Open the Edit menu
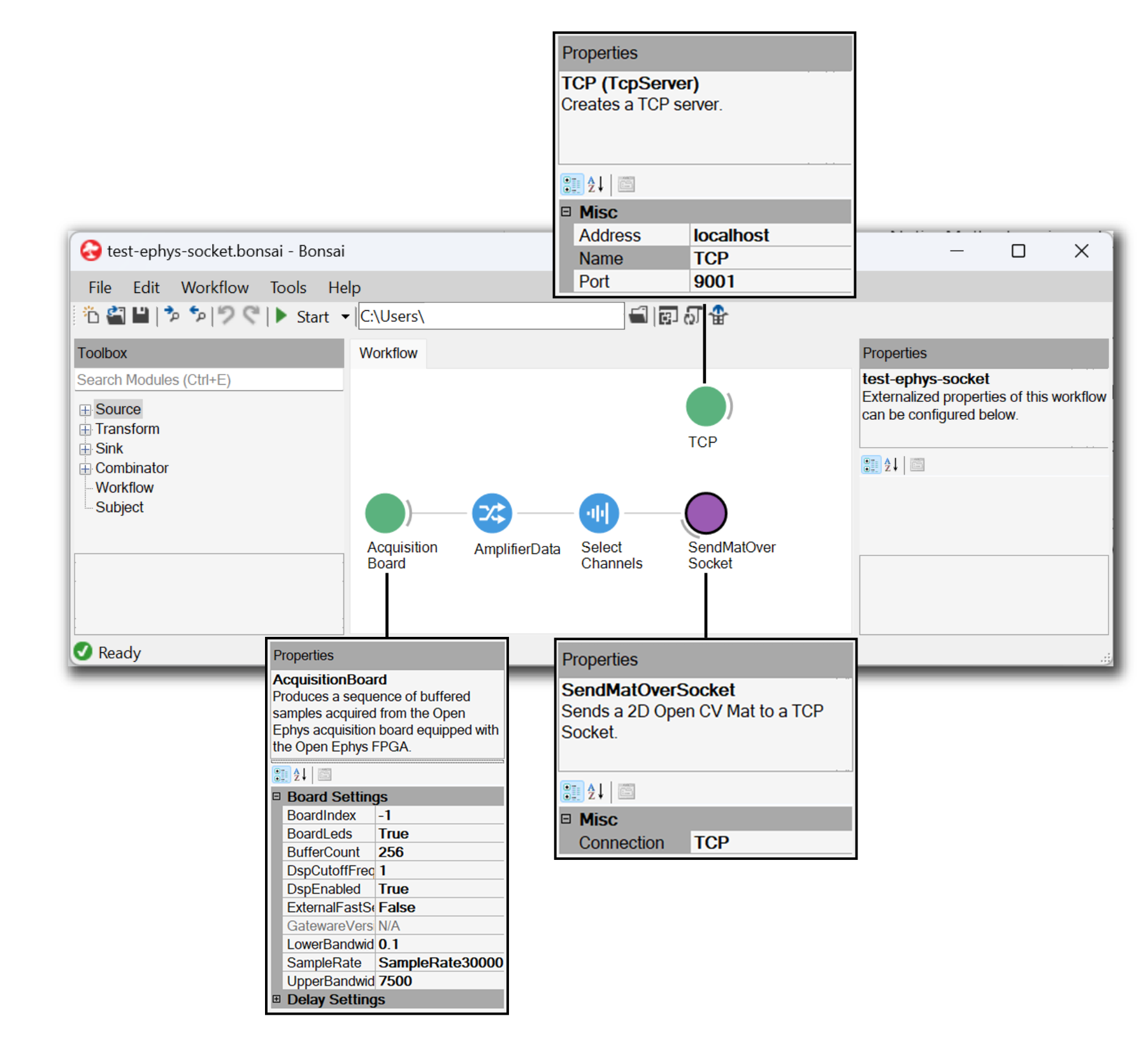 point(146,288)
